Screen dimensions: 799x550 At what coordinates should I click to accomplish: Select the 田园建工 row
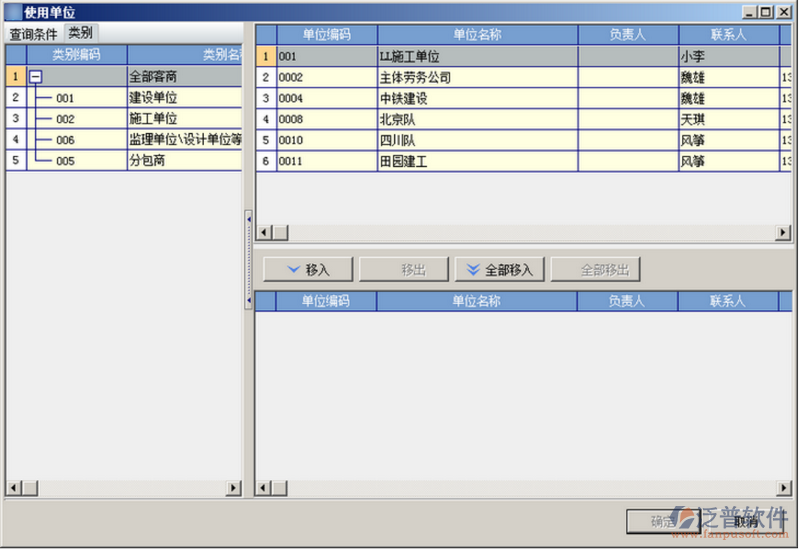(x=524, y=161)
